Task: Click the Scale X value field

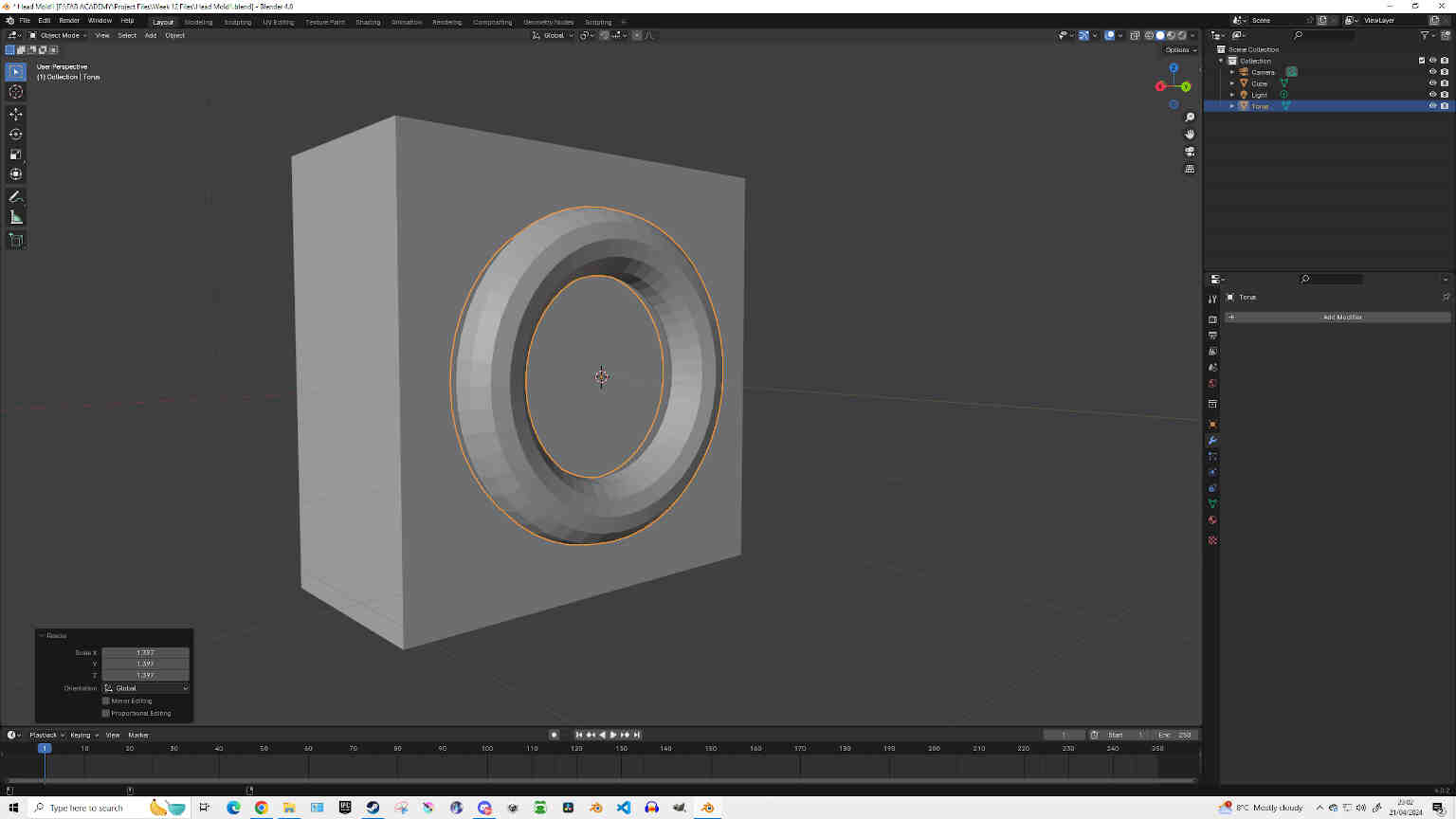Action: (146, 652)
